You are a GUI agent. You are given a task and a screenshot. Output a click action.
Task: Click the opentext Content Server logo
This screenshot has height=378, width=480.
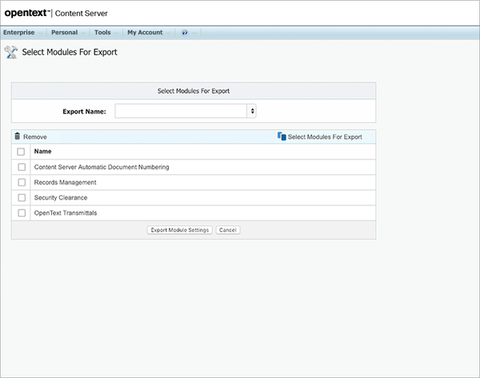click(56, 13)
